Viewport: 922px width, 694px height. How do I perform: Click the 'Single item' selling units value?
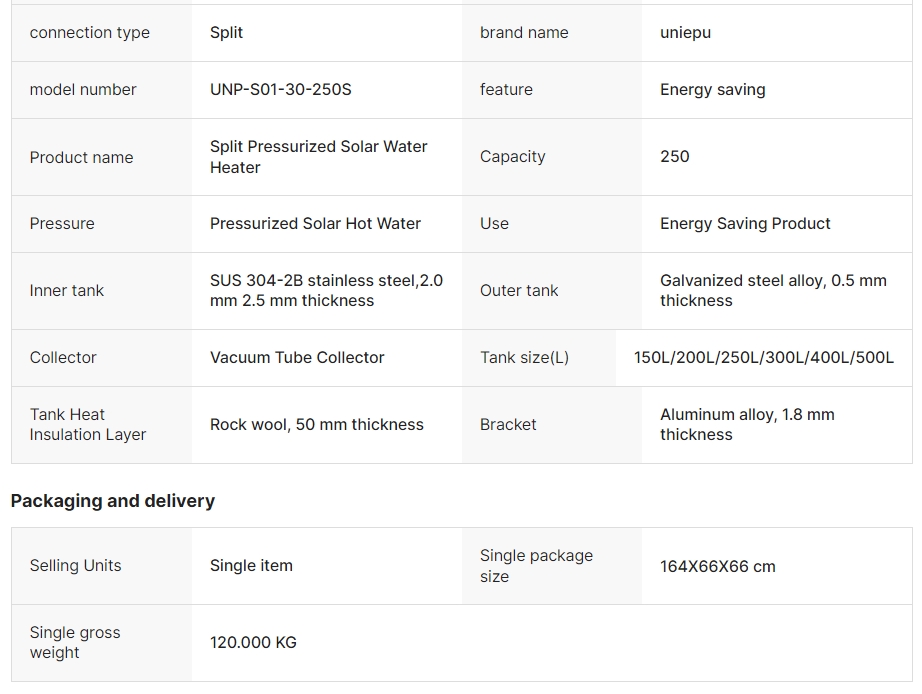[251, 566]
